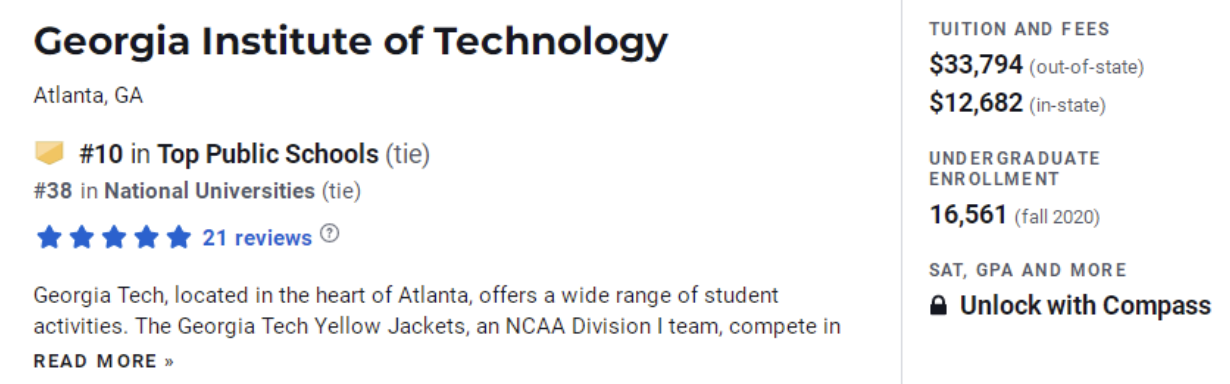This screenshot has height=384, width=1230.
Task: Click the second blue rating star
Action: tap(81, 237)
